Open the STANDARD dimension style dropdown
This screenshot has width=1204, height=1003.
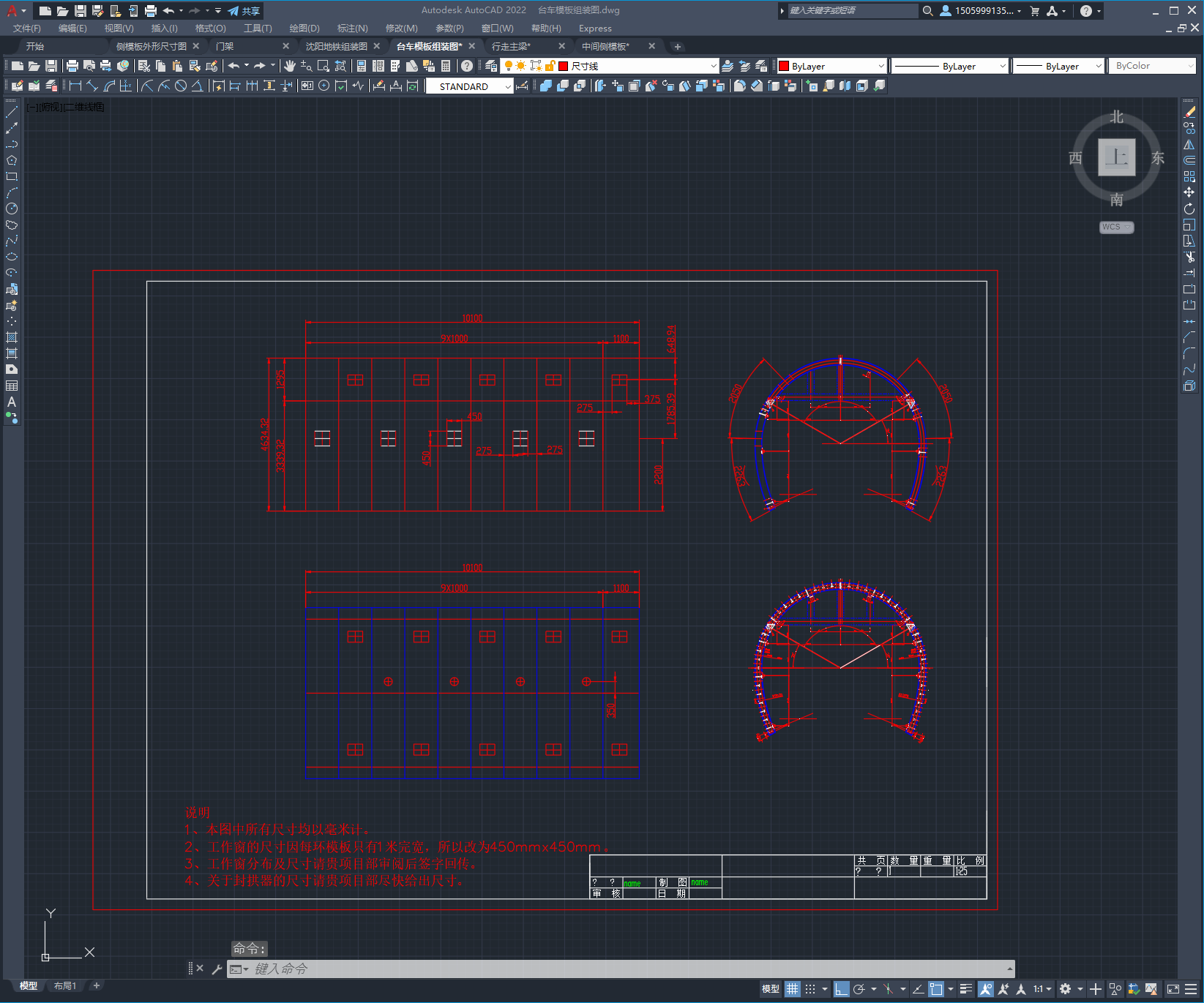(469, 86)
